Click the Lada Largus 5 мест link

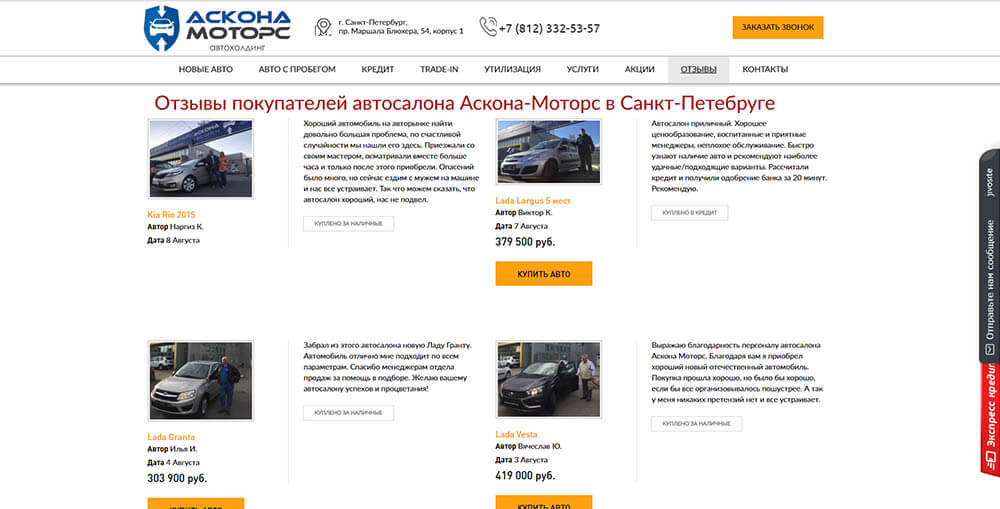click(x=533, y=201)
